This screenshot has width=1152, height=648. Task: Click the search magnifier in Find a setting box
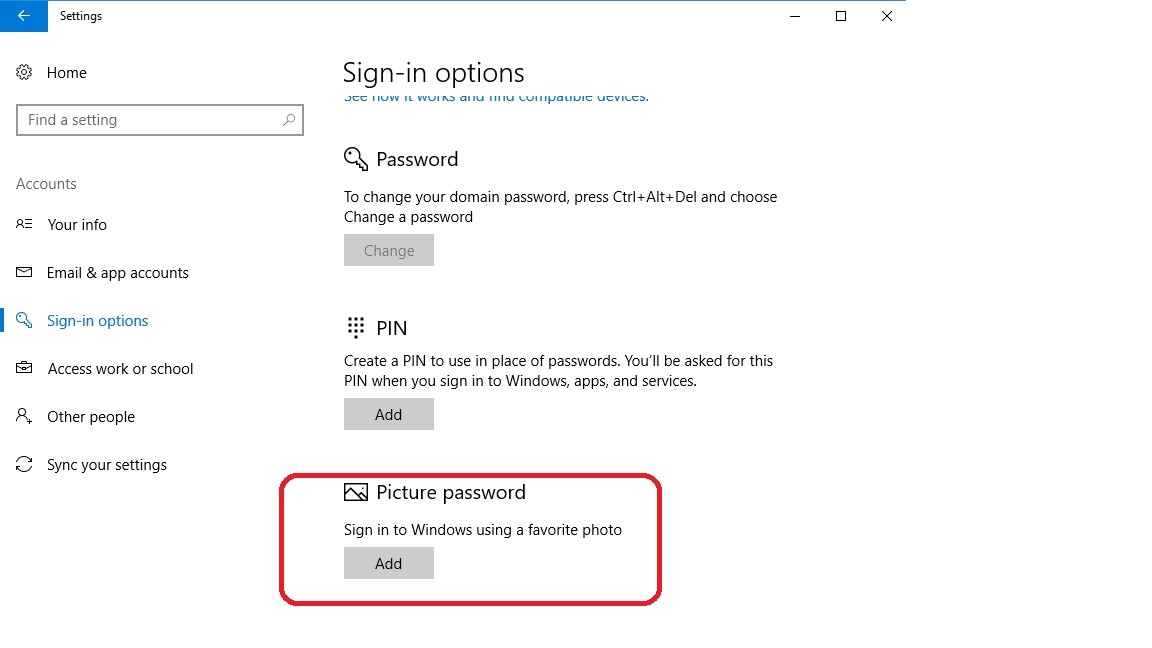point(290,119)
